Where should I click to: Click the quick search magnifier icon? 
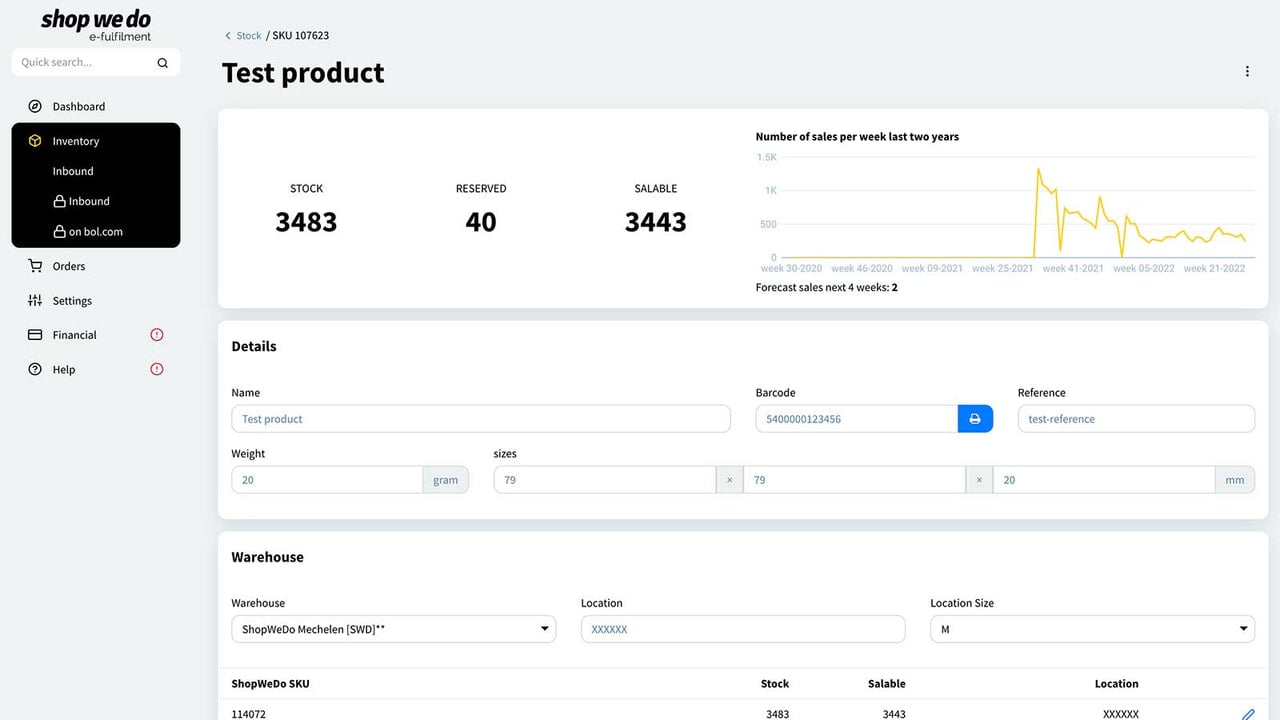click(162, 62)
